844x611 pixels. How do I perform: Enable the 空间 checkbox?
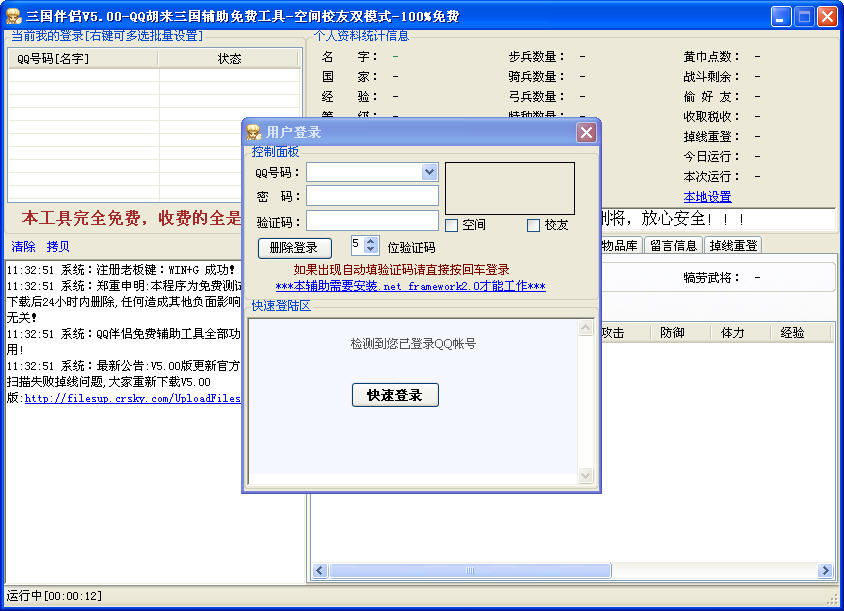click(x=452, y=225)
